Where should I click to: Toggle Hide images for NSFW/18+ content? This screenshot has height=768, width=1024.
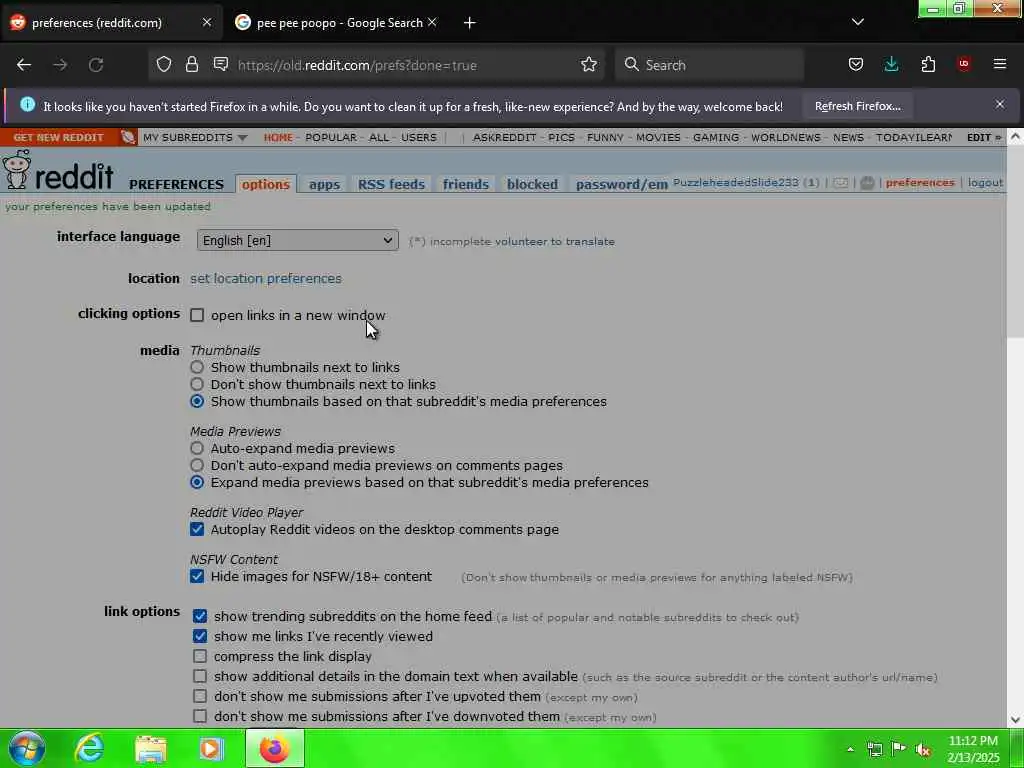[x=197, y=576]
